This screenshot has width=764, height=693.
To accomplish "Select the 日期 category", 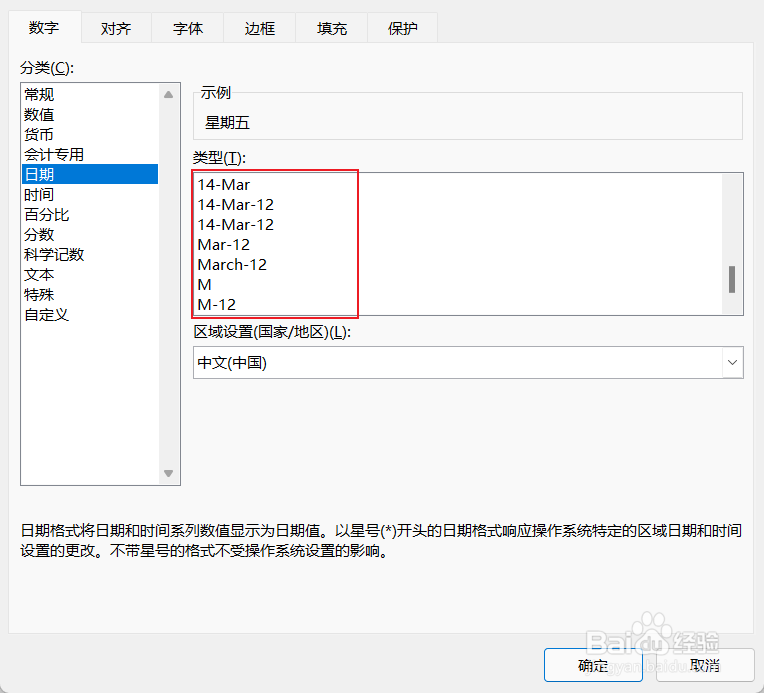I will tap(90, 174).
